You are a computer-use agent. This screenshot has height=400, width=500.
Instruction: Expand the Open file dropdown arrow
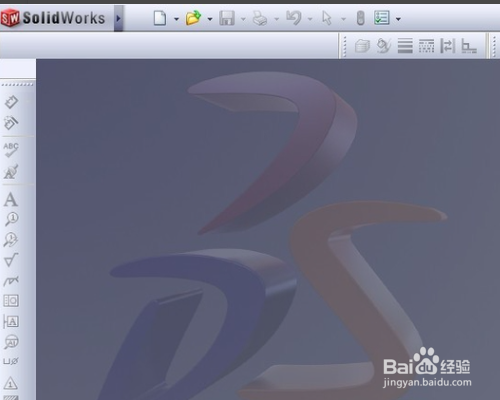210,19
